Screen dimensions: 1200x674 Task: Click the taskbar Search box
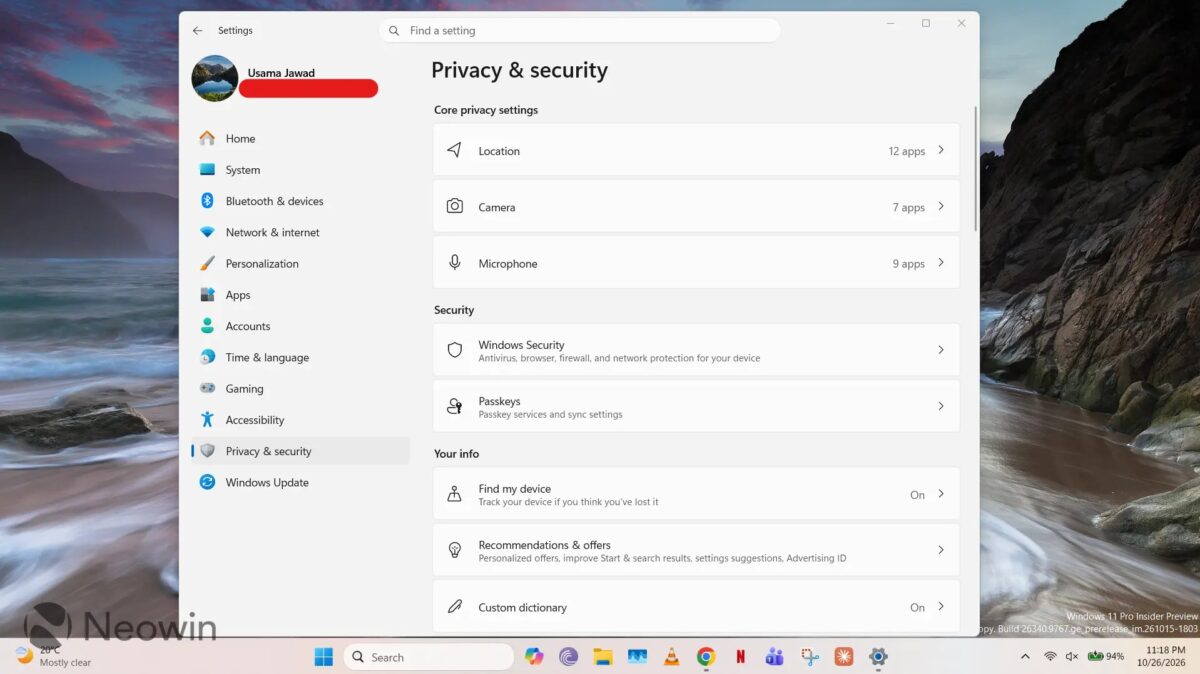click(429, 657)
